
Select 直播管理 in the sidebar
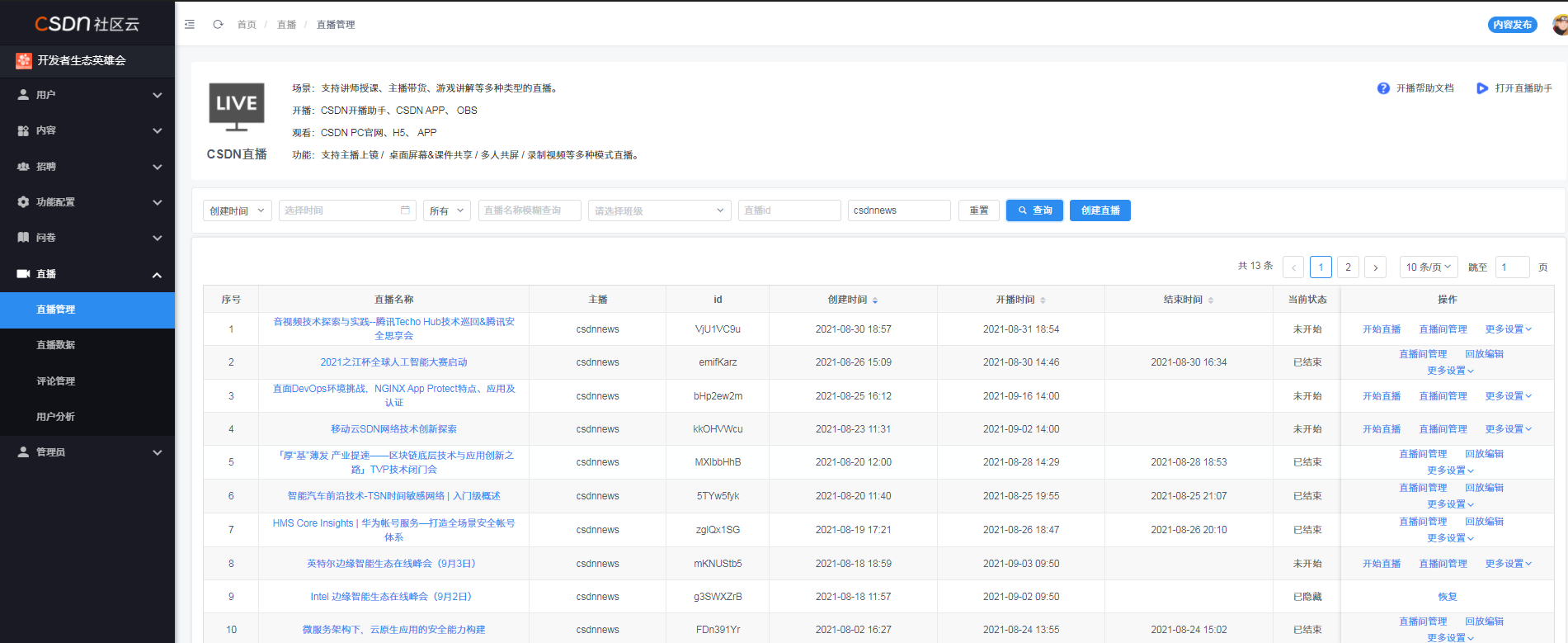(87, 310)
